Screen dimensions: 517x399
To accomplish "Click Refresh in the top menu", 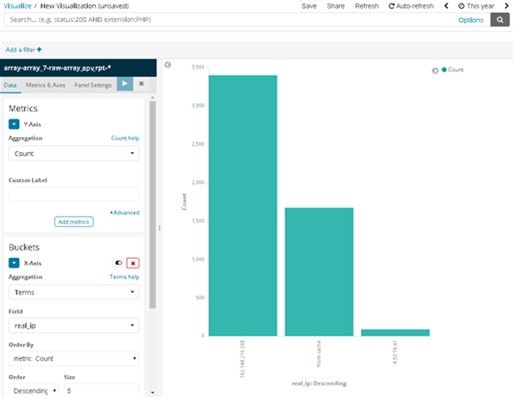I will pos(367,6).
